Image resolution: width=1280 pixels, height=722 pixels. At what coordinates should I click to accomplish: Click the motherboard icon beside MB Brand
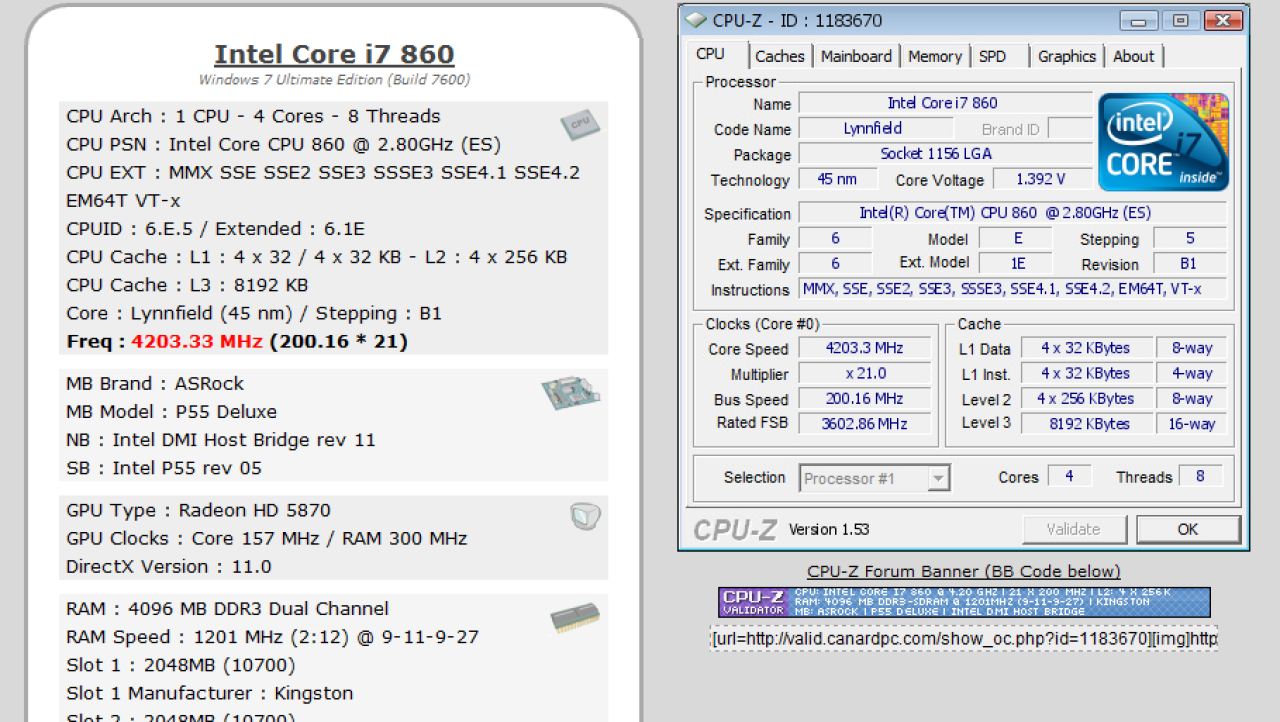point(571,393)
